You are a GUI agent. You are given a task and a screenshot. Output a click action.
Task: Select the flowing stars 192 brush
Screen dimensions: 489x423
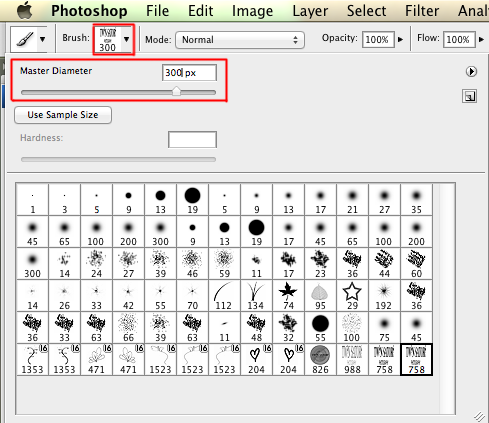click(x=384, y=295)
